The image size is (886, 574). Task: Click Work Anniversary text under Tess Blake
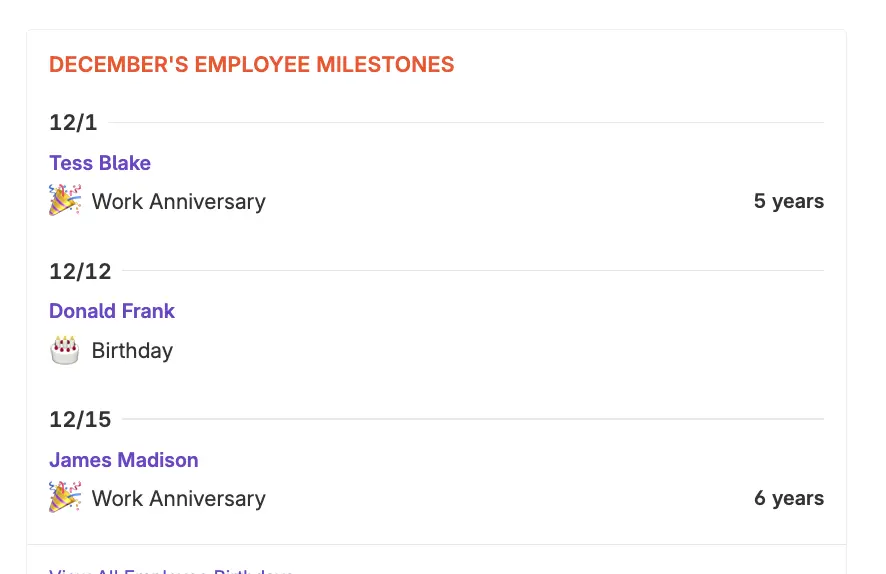[x=179, y=202]
